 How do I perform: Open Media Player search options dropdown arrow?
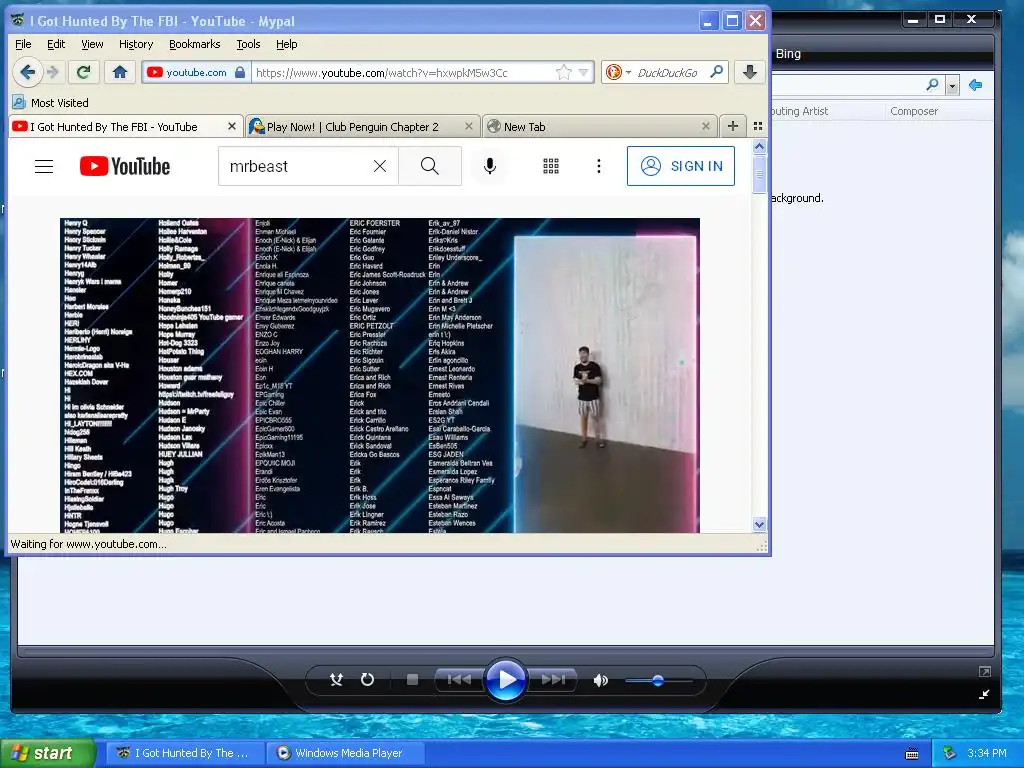[952, 86]
